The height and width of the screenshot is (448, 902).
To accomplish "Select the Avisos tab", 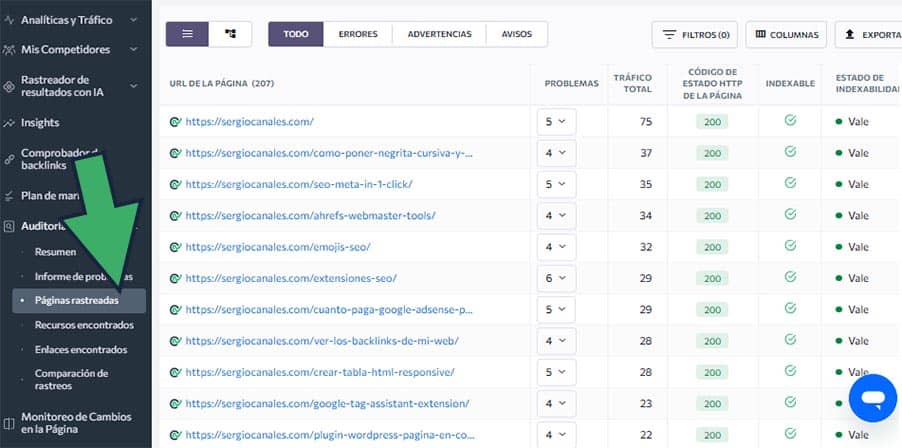I will (517, 34).
